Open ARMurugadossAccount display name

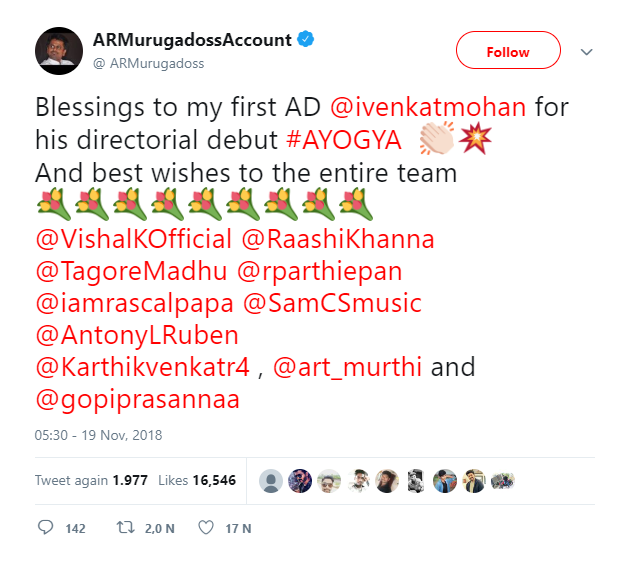(191, 41)
